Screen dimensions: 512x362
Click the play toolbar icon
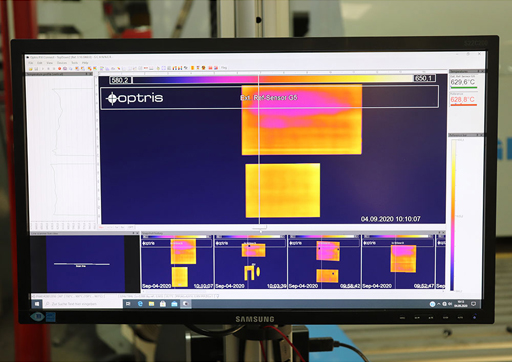coord(43,68)
